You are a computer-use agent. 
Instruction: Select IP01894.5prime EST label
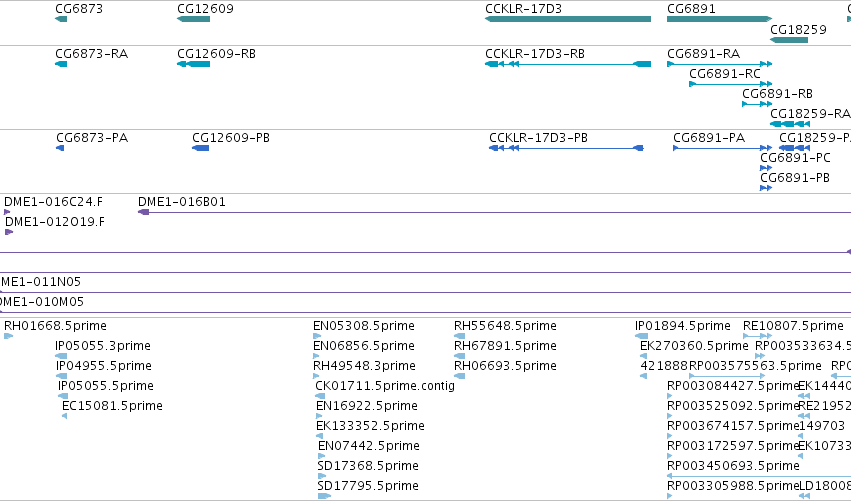pyautogui.click(x=683, y=326)
